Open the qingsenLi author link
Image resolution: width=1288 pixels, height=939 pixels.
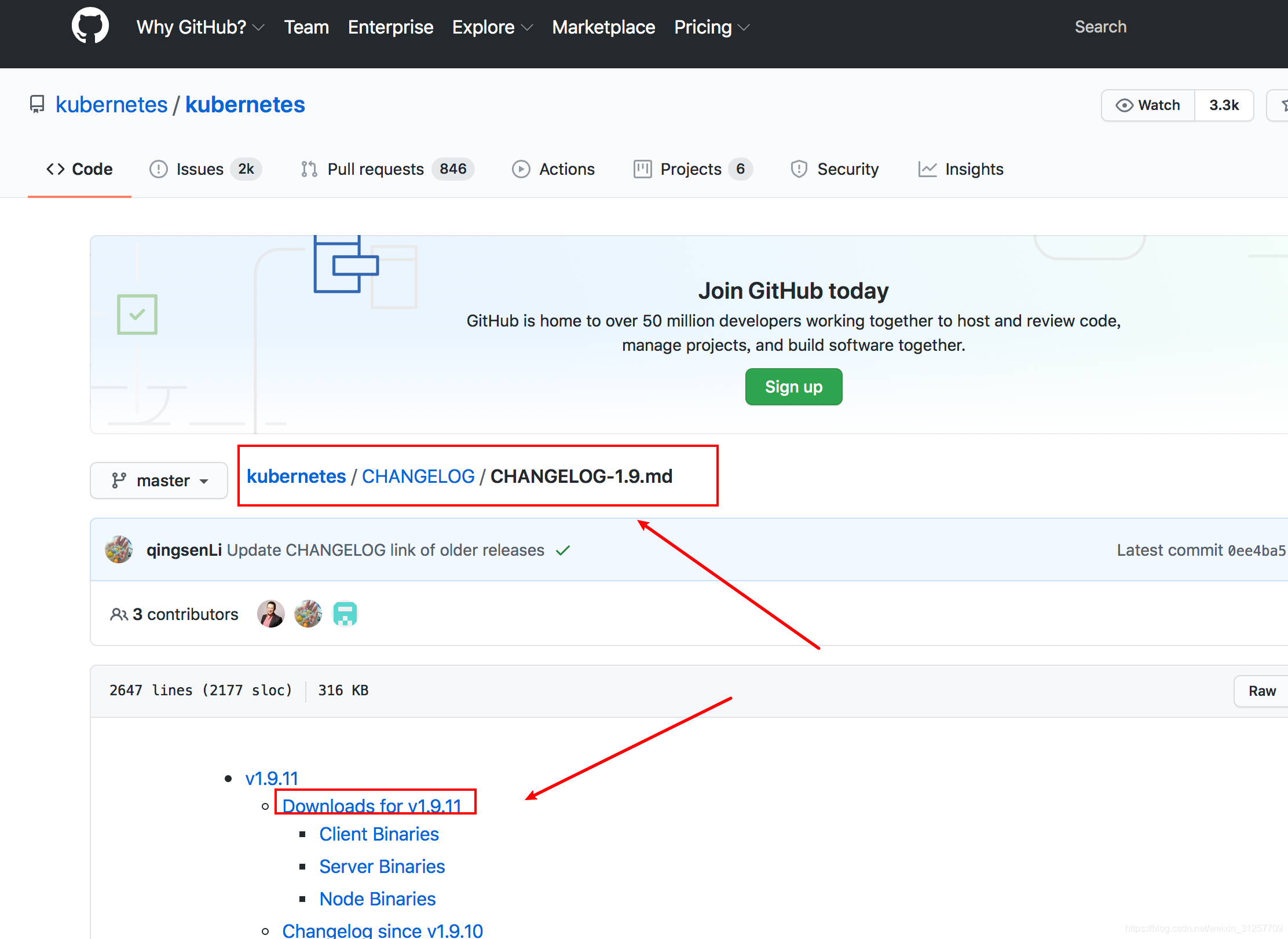[184, 550]
